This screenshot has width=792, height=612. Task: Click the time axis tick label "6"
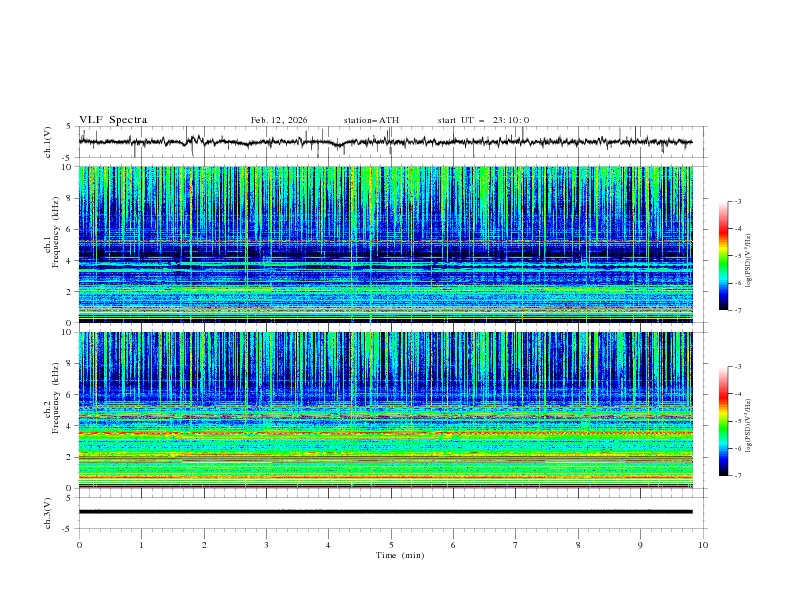click(x=453, y=545)
